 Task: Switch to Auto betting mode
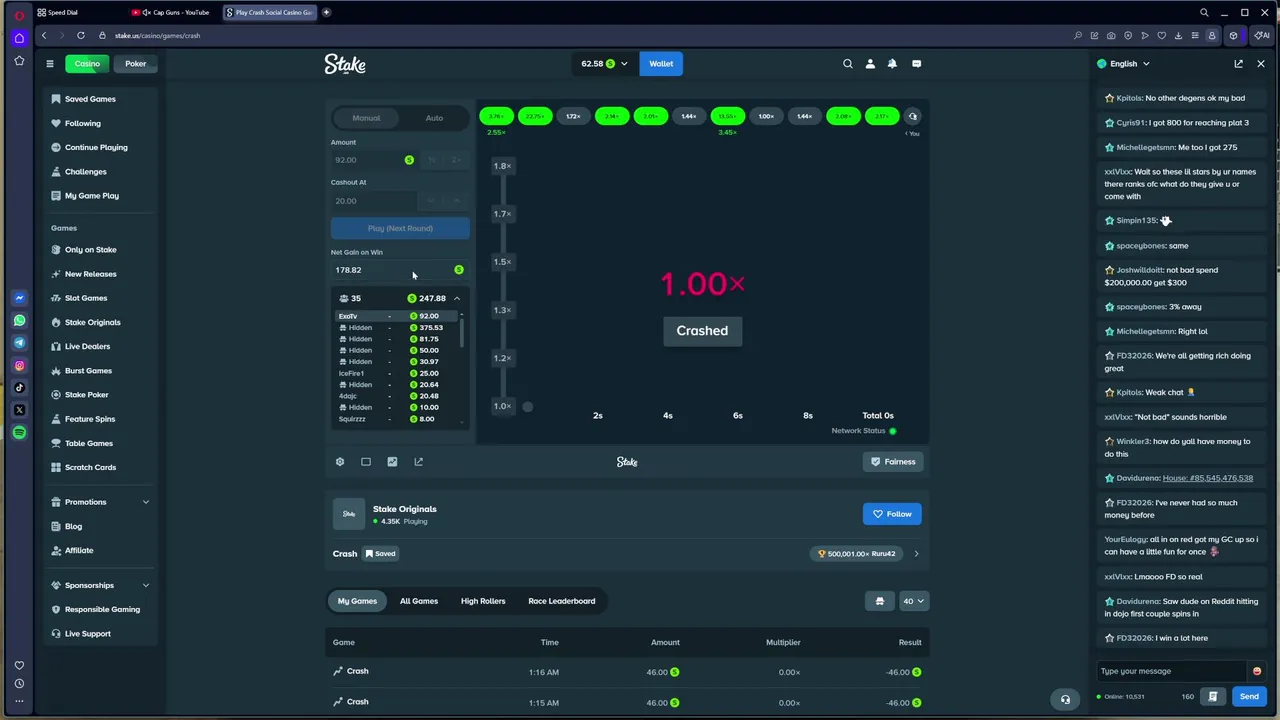click(x=434, y=118)
